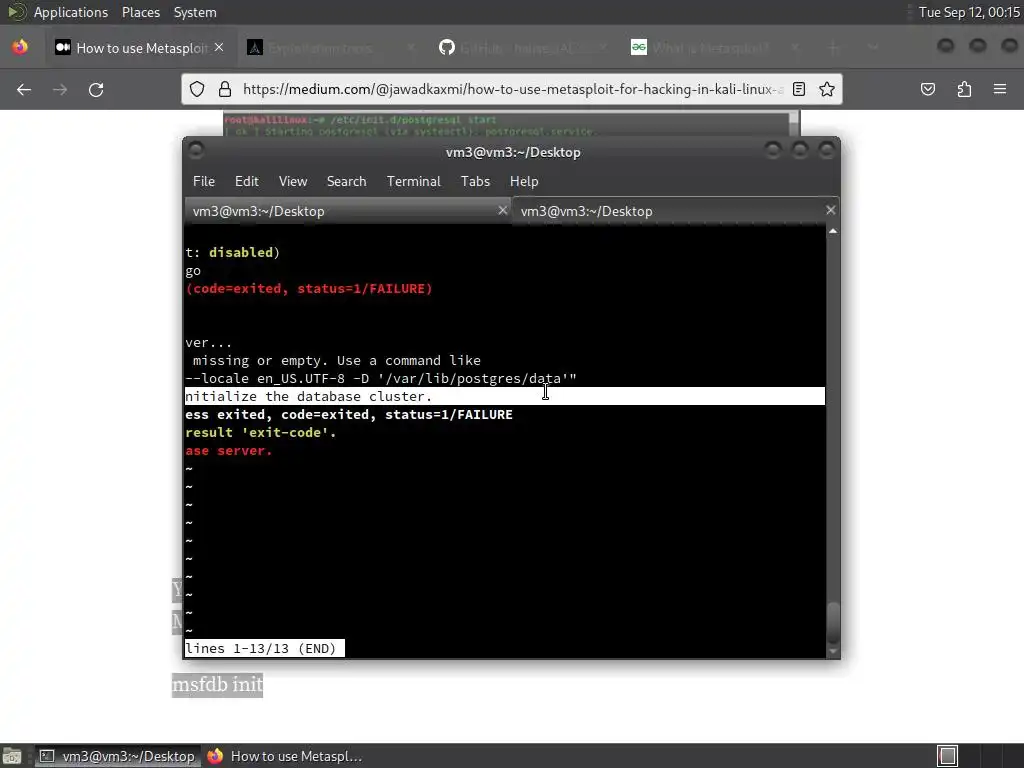Open the Pocket save icon

[928, 89]
